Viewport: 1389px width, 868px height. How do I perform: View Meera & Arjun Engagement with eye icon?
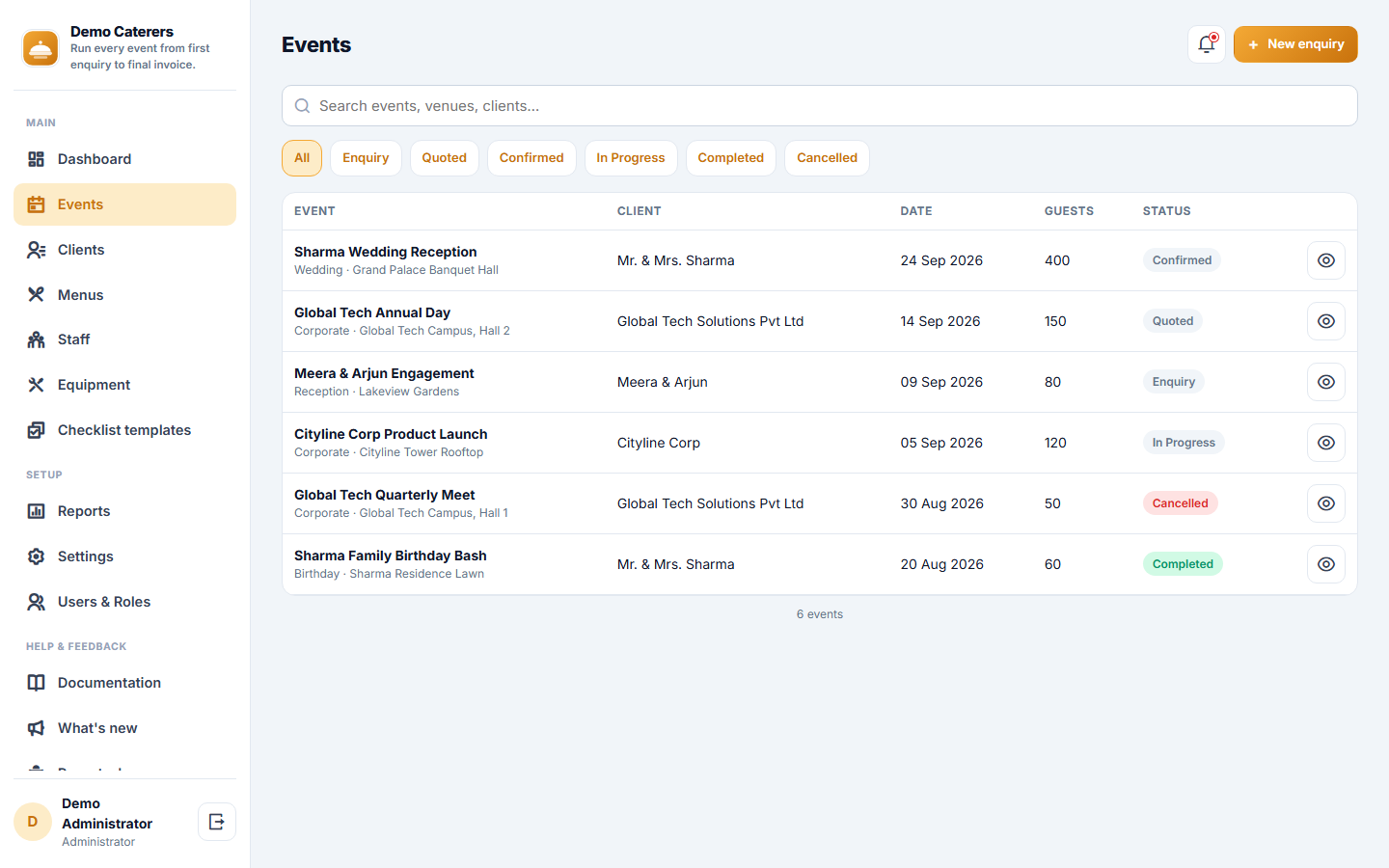tap(1326, 382)
